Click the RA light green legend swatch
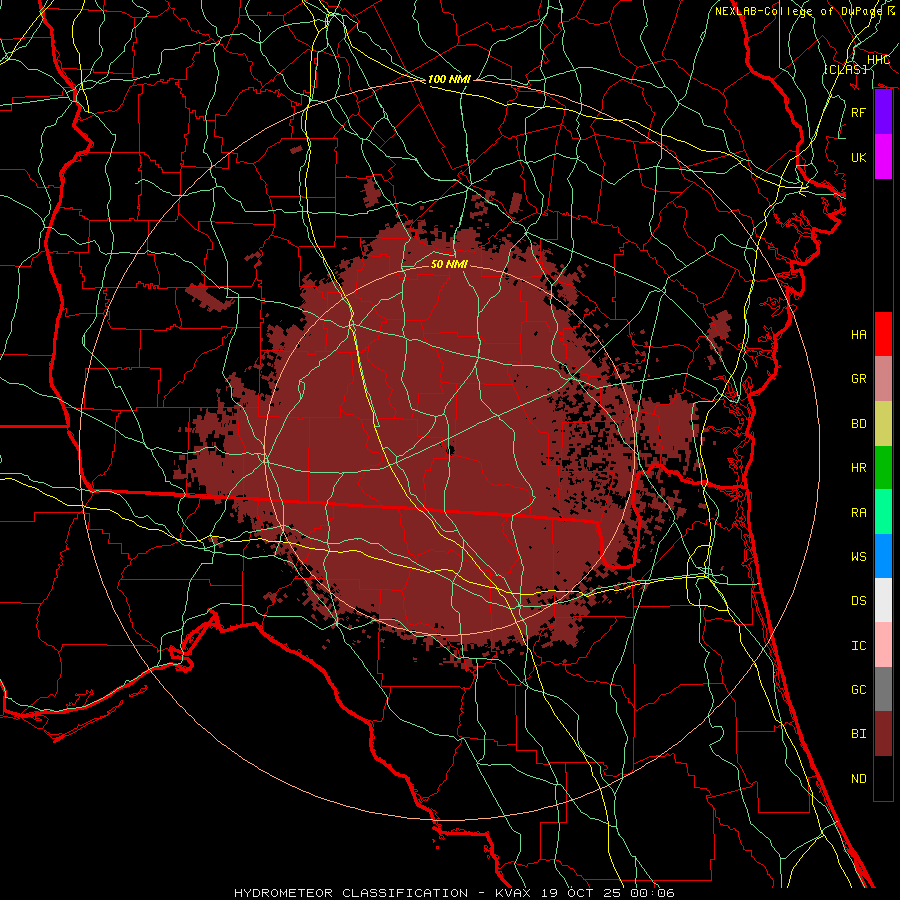900x900 pixels. click(x=883, y=512)
